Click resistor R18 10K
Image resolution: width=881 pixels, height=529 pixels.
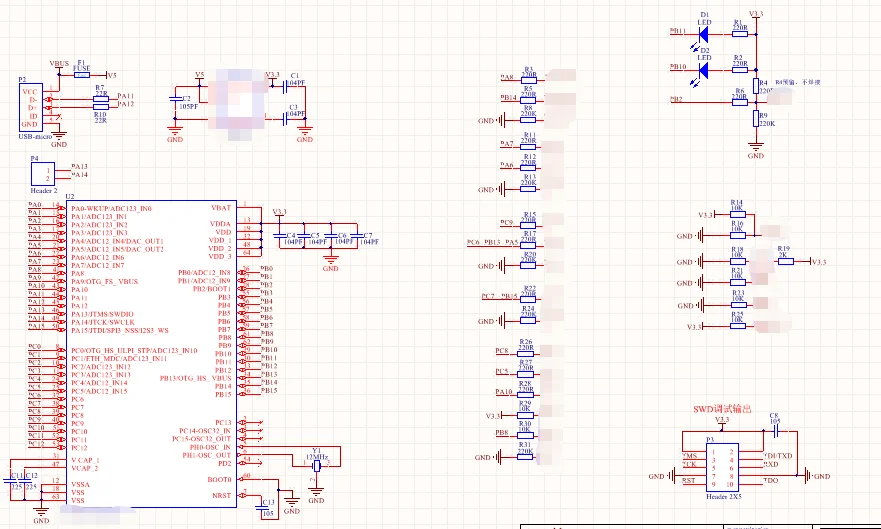pos(737,261)
